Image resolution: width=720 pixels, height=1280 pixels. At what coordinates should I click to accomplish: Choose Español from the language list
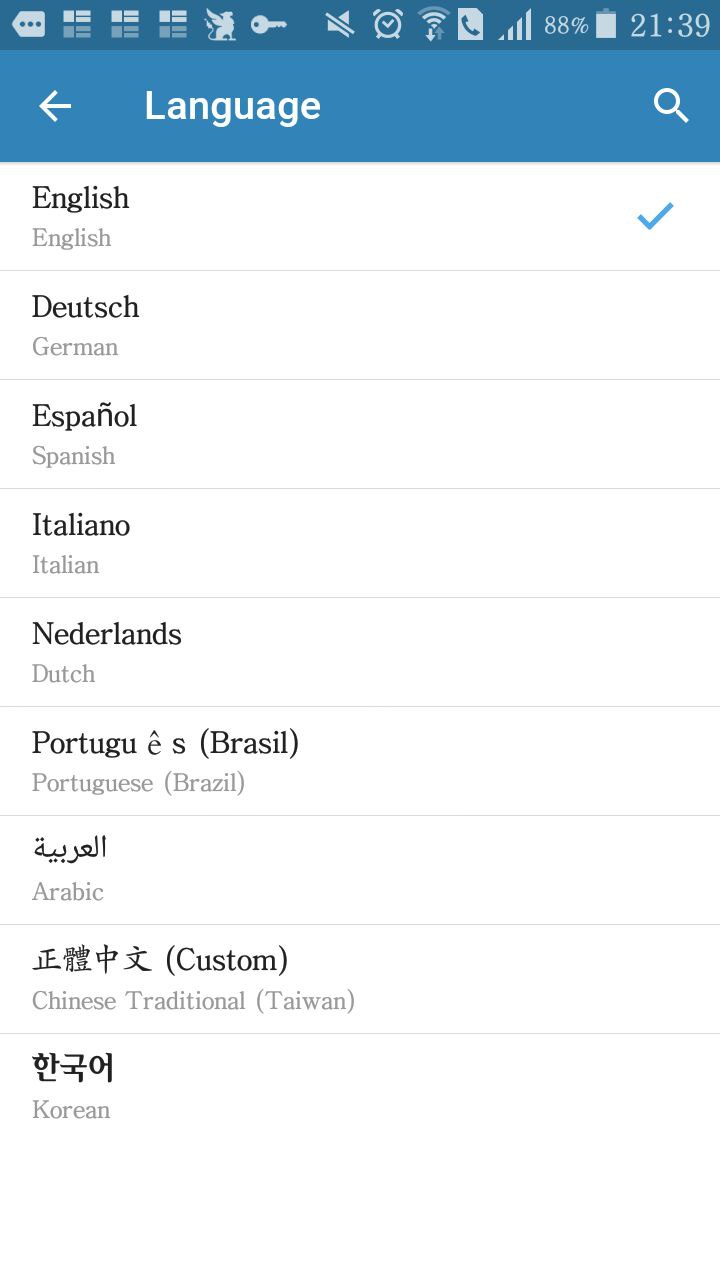coord(300,434)
